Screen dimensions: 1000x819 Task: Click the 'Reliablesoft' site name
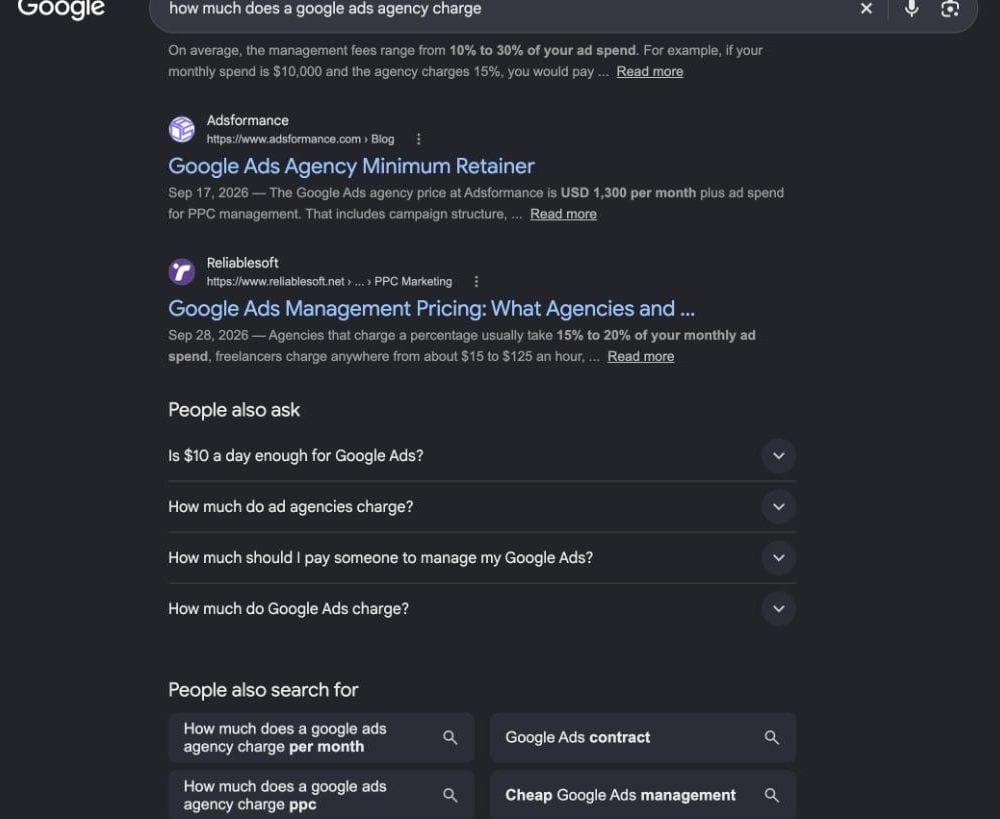(242, 263)
